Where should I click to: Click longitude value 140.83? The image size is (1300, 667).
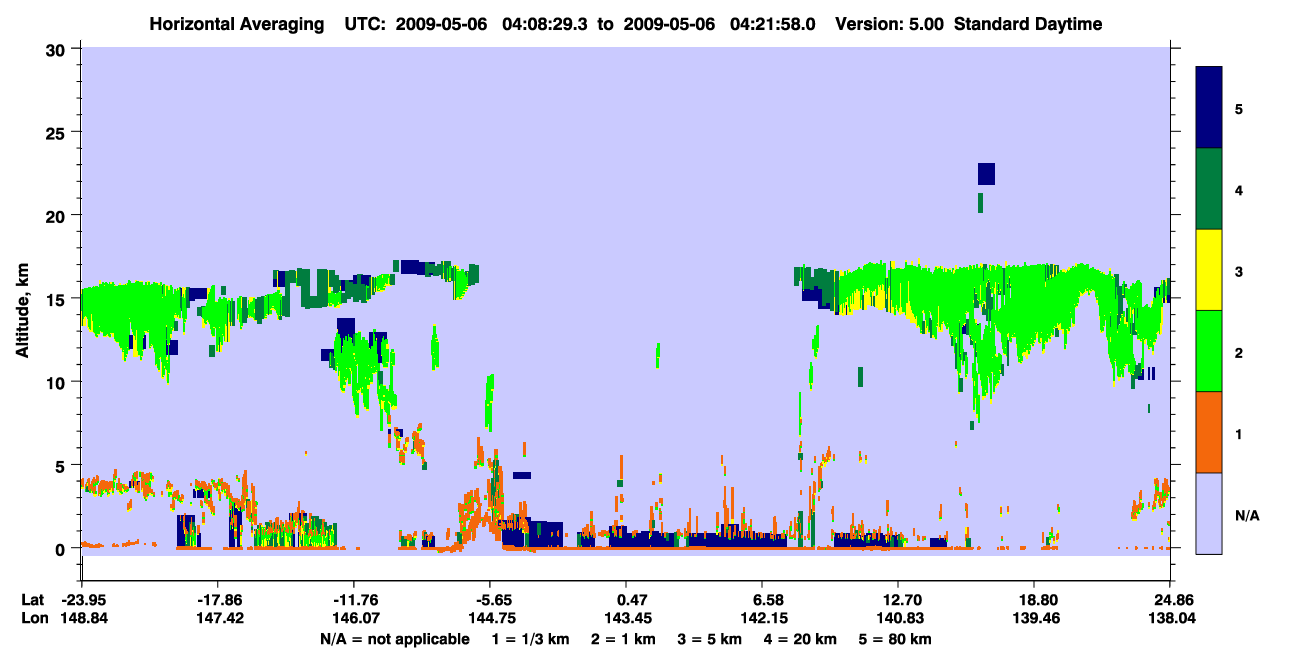[x=898, y=618]
